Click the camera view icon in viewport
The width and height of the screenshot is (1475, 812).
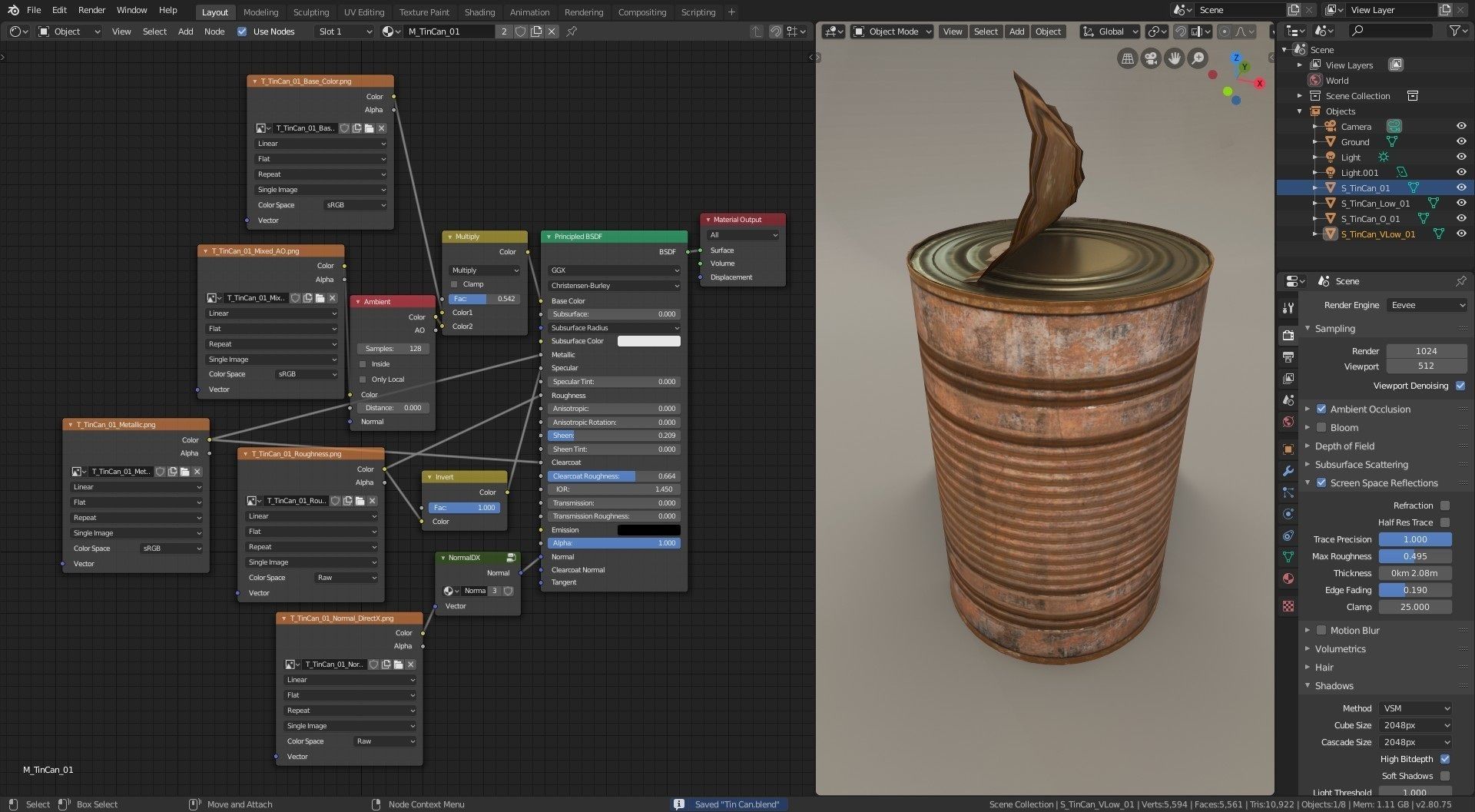click(x=1150, y=58)
